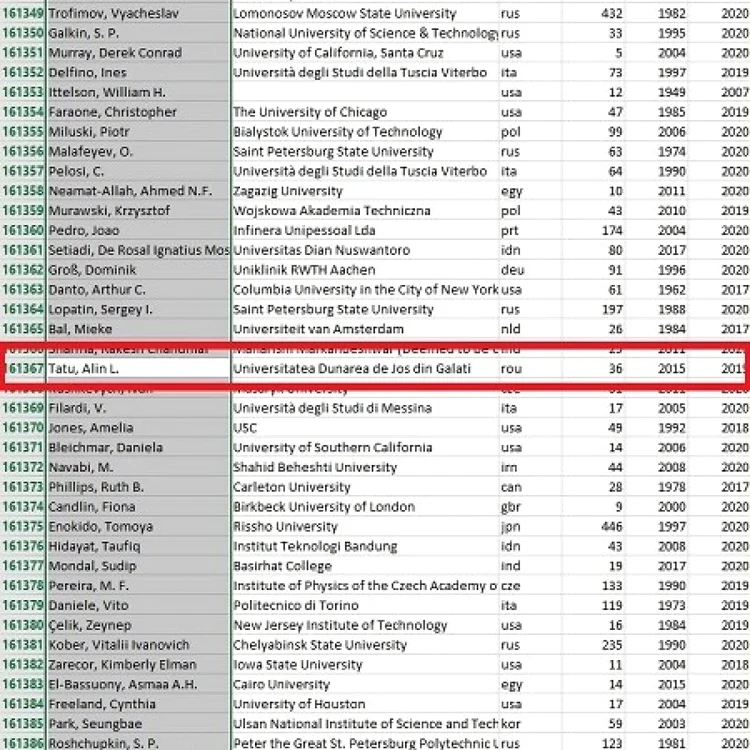This screenshot has width=750, height=750.
Task: Select the Infinera Unipessoal Lda cell
Action: 365,231
